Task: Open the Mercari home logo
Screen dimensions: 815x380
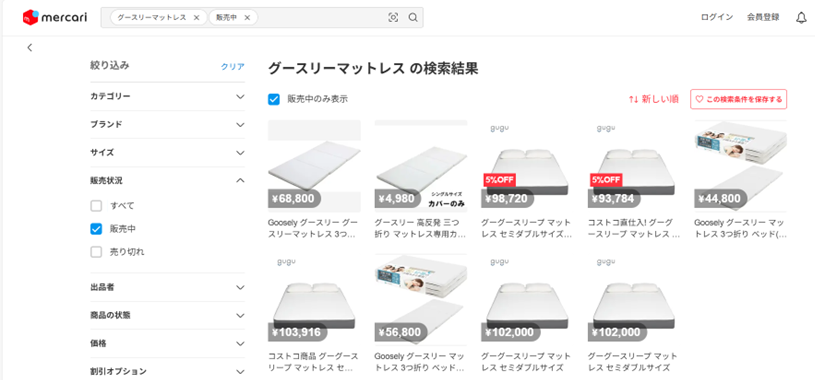Action: [x=55, y=17]
